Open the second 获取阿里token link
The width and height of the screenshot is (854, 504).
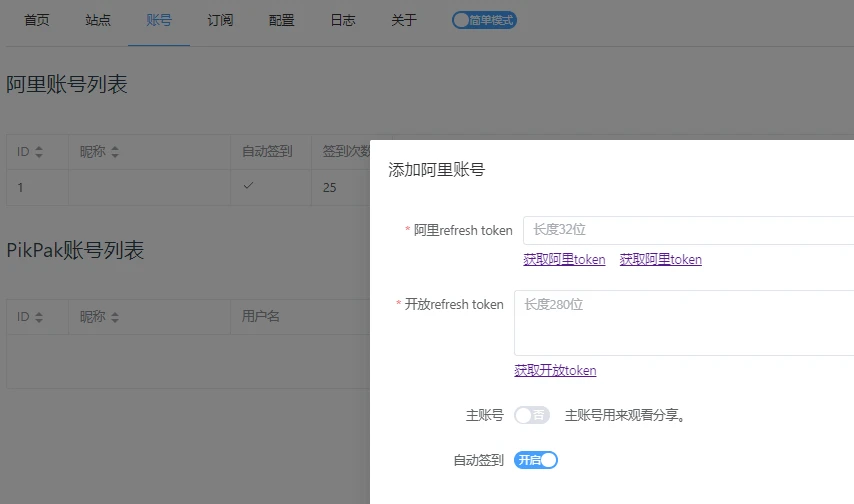[x=661, y=259]
